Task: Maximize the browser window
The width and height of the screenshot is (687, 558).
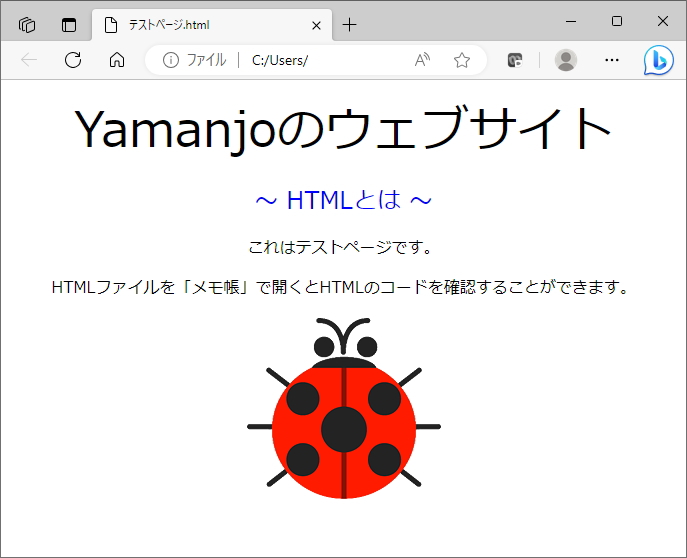Action: pos(617,21)
